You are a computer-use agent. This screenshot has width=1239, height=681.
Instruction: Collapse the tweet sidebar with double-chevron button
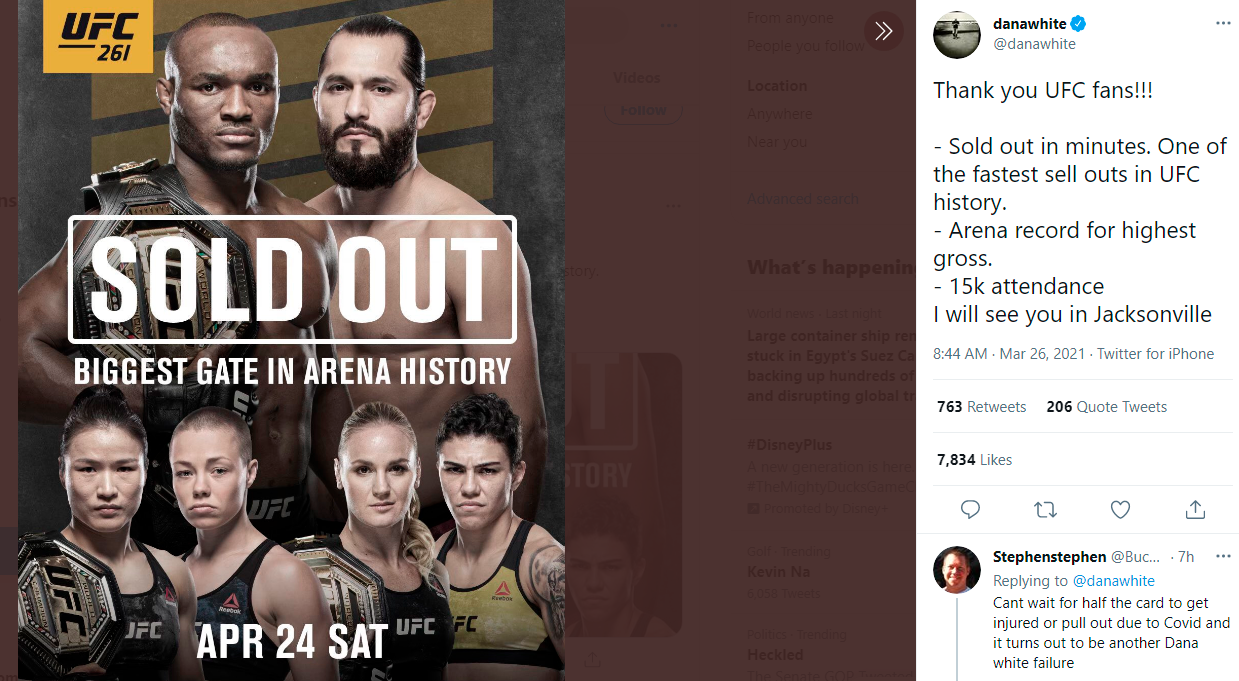tap(883, 31)
